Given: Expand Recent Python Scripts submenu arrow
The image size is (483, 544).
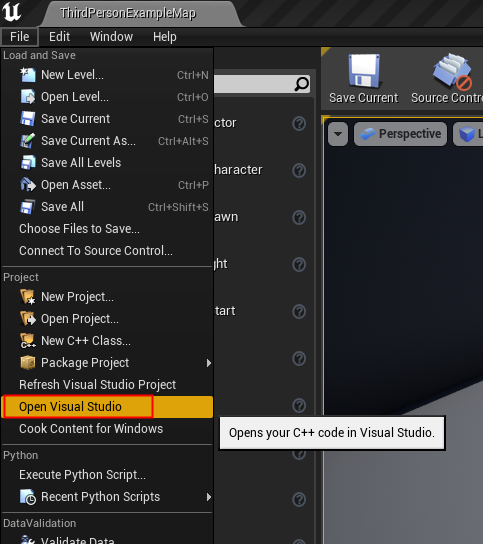Looking at the screenshot, I should tap(209, 497).
